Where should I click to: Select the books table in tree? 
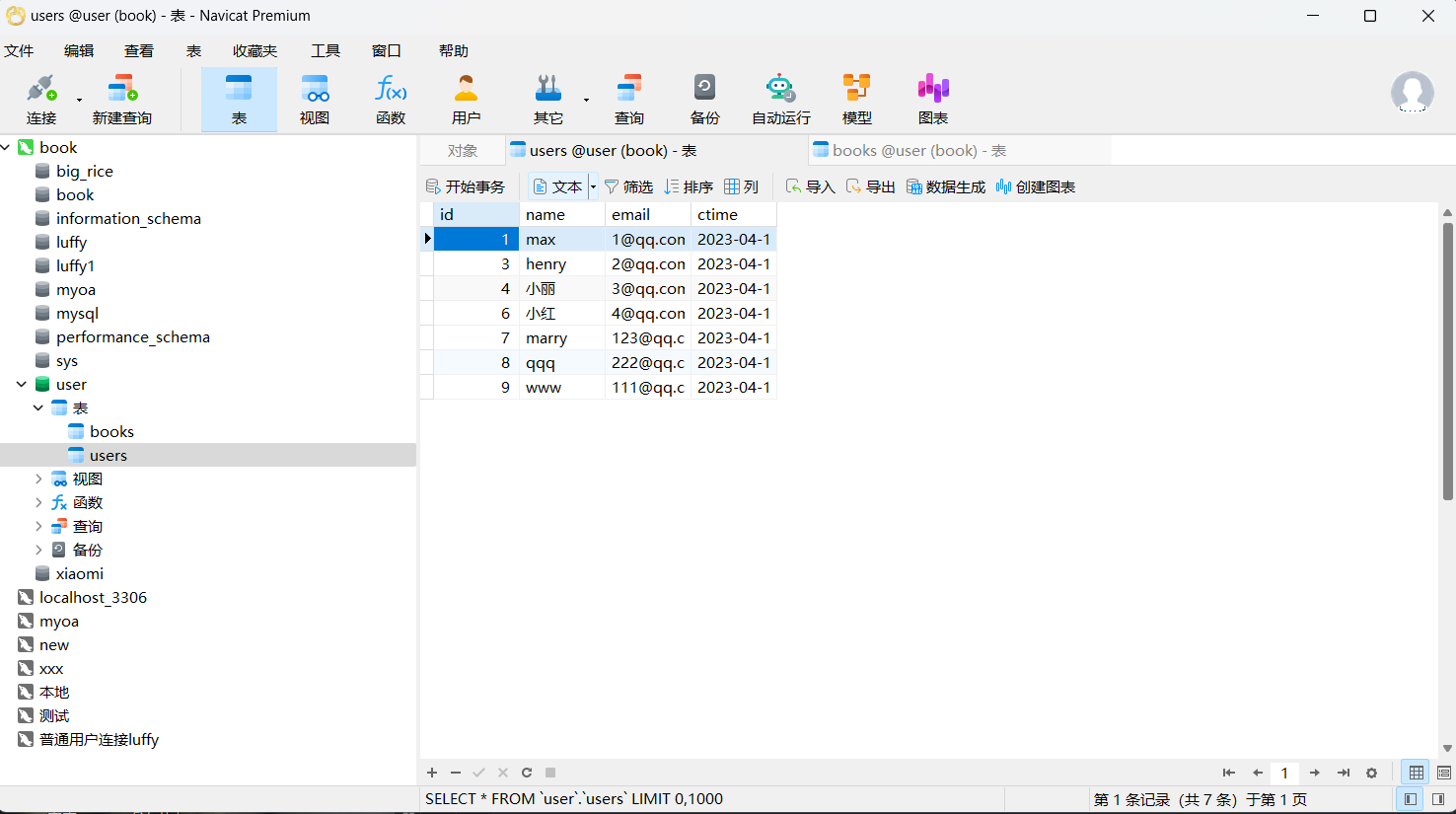tap(111, 431)
